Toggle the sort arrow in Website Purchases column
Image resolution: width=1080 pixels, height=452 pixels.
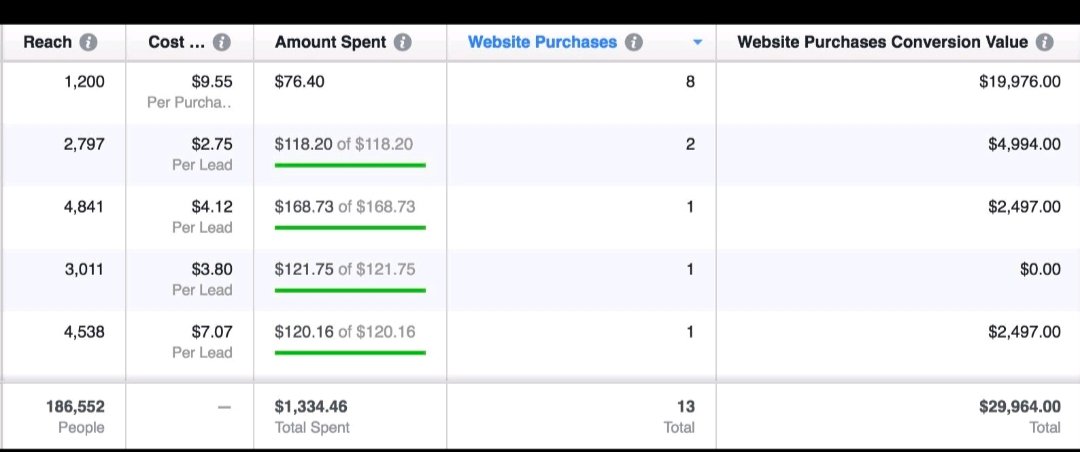point(697,43)
